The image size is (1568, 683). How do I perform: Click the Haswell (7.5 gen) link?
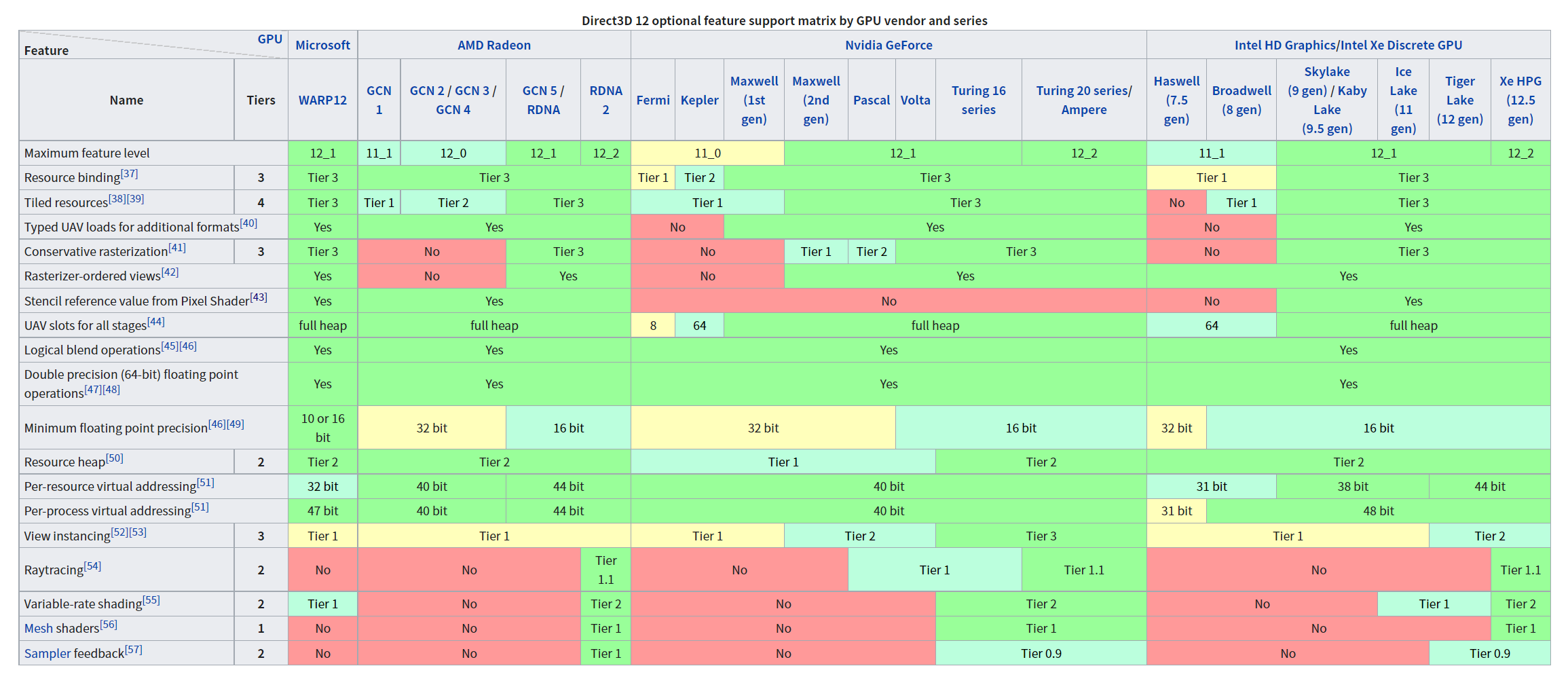pyautogui.click(x=1176, y=100)
